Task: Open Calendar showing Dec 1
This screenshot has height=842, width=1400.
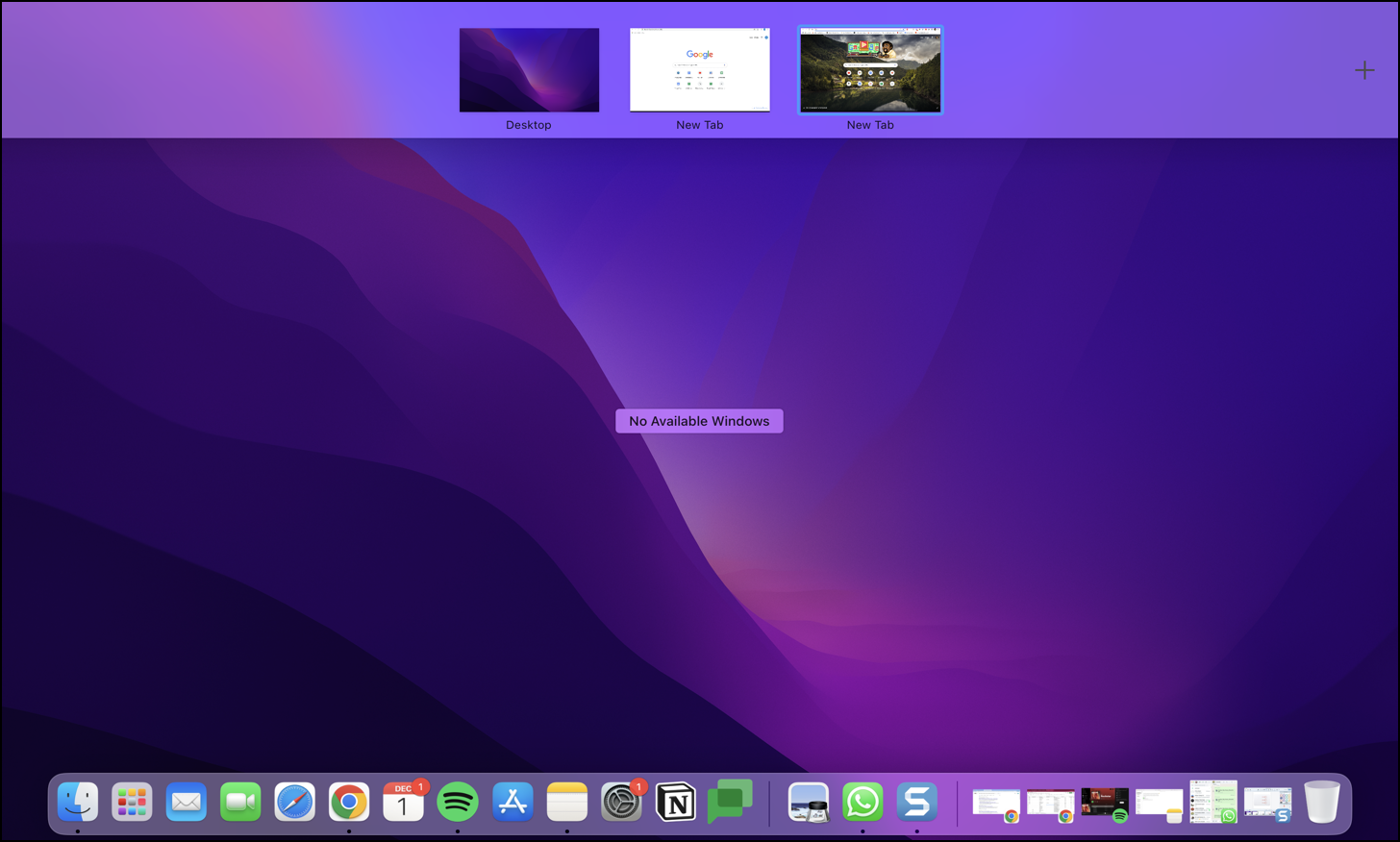Action: [403, 802]
